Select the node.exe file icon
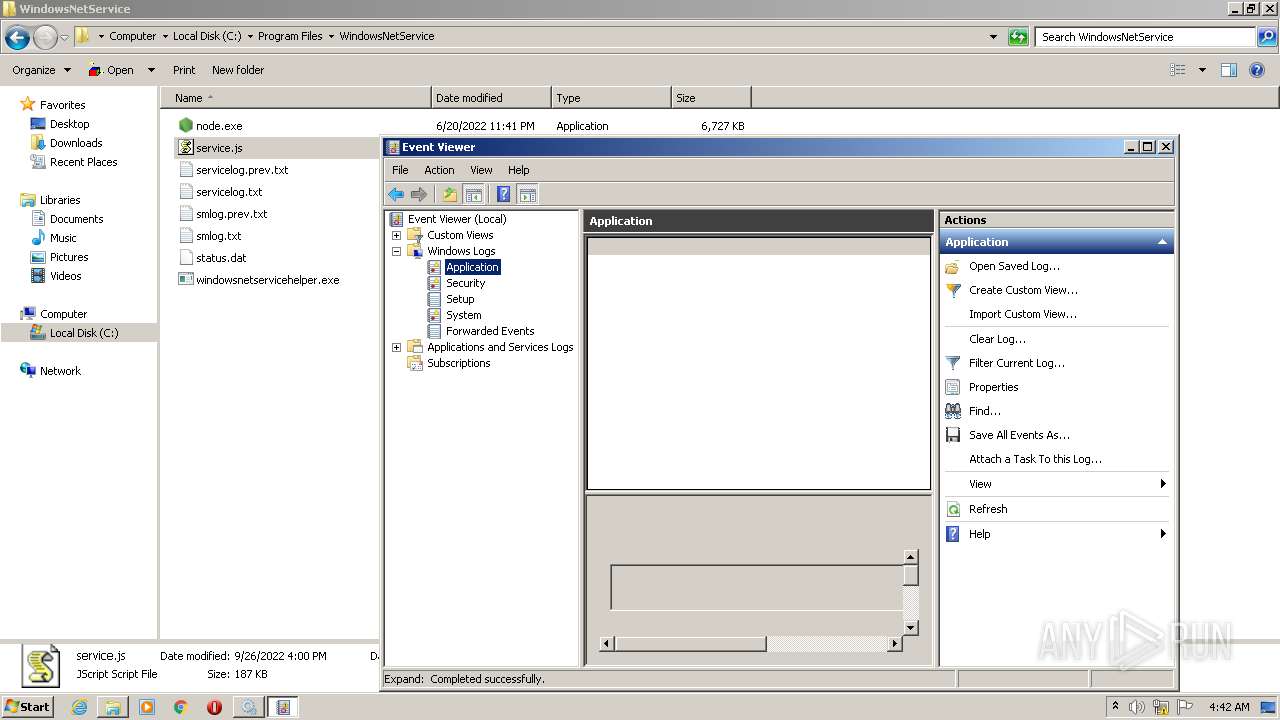This screenshot has width=1280, height=720. pos(185,125)
